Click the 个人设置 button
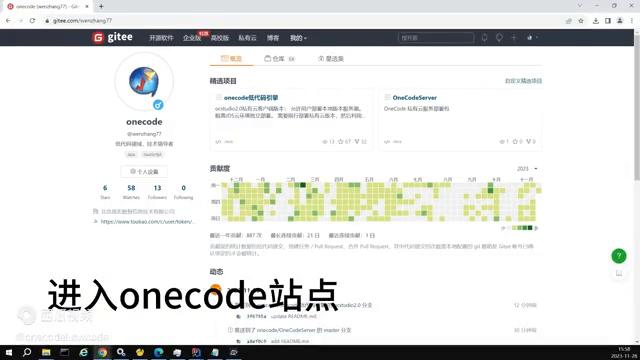640x360 pixels. [144, 172]
